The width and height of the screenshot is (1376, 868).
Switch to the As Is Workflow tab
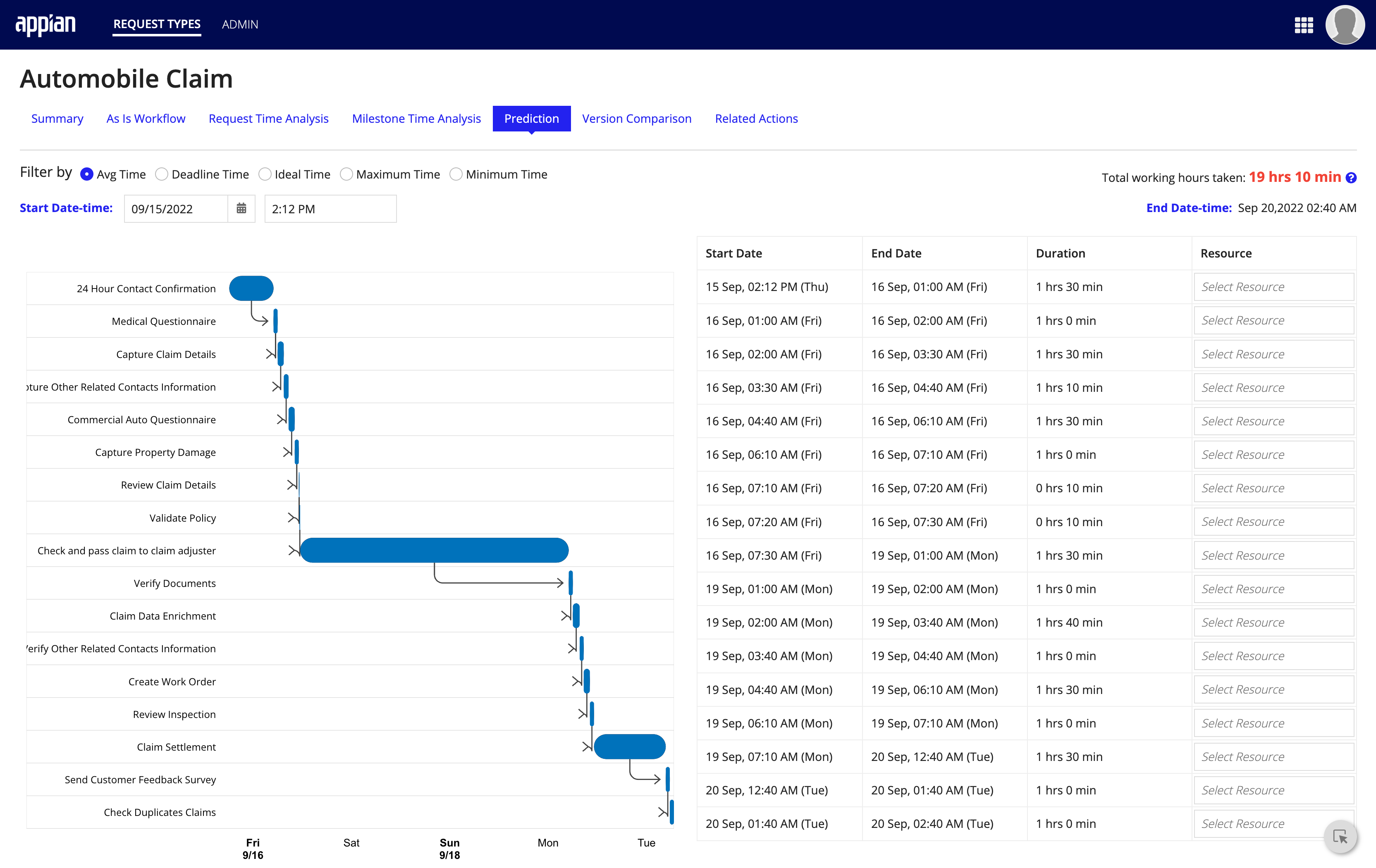[x=146, y=118]
